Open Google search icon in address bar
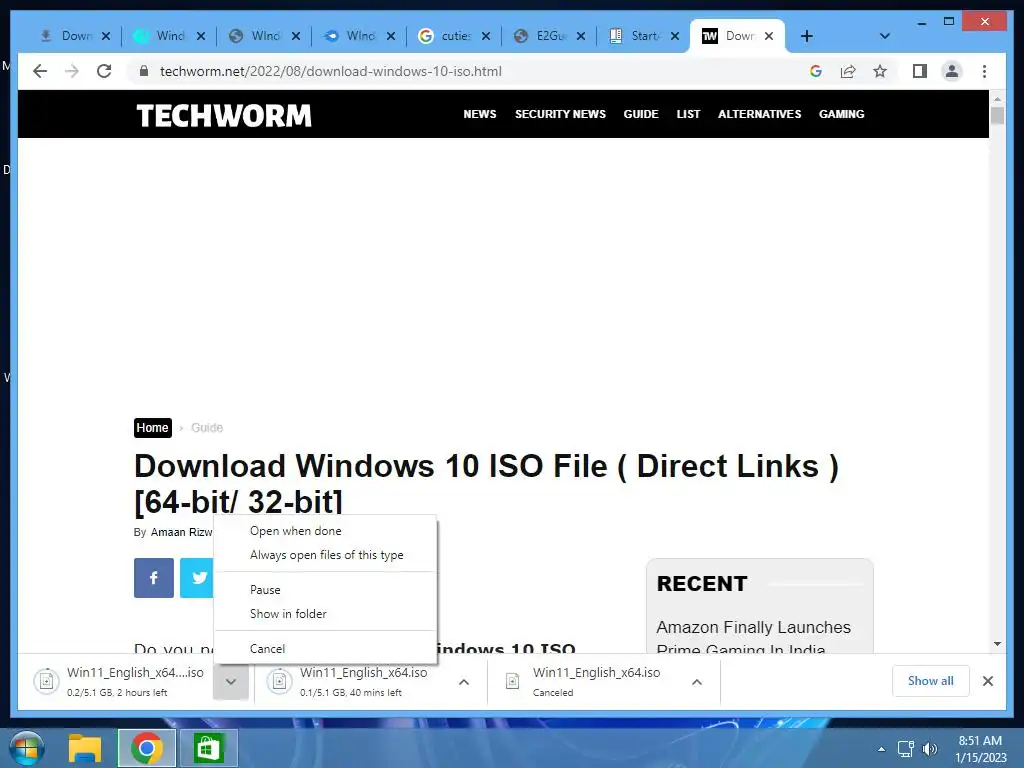This screenshot has width=1024, height=768. 816,71
